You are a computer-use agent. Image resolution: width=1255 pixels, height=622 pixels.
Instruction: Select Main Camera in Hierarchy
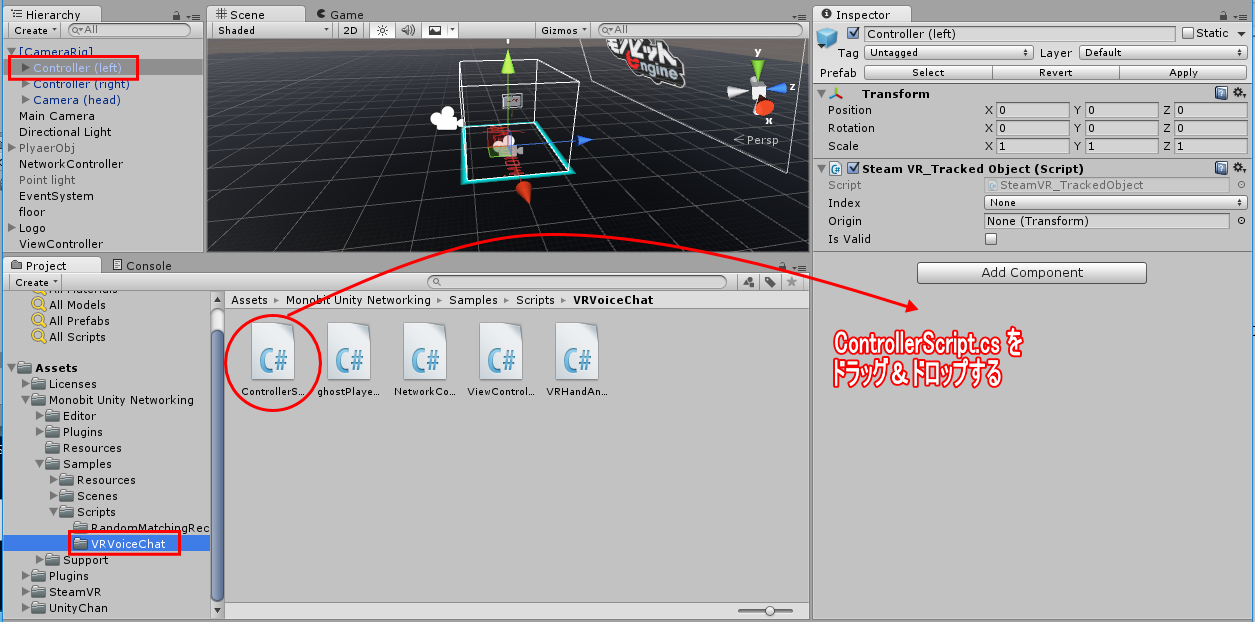57,116
